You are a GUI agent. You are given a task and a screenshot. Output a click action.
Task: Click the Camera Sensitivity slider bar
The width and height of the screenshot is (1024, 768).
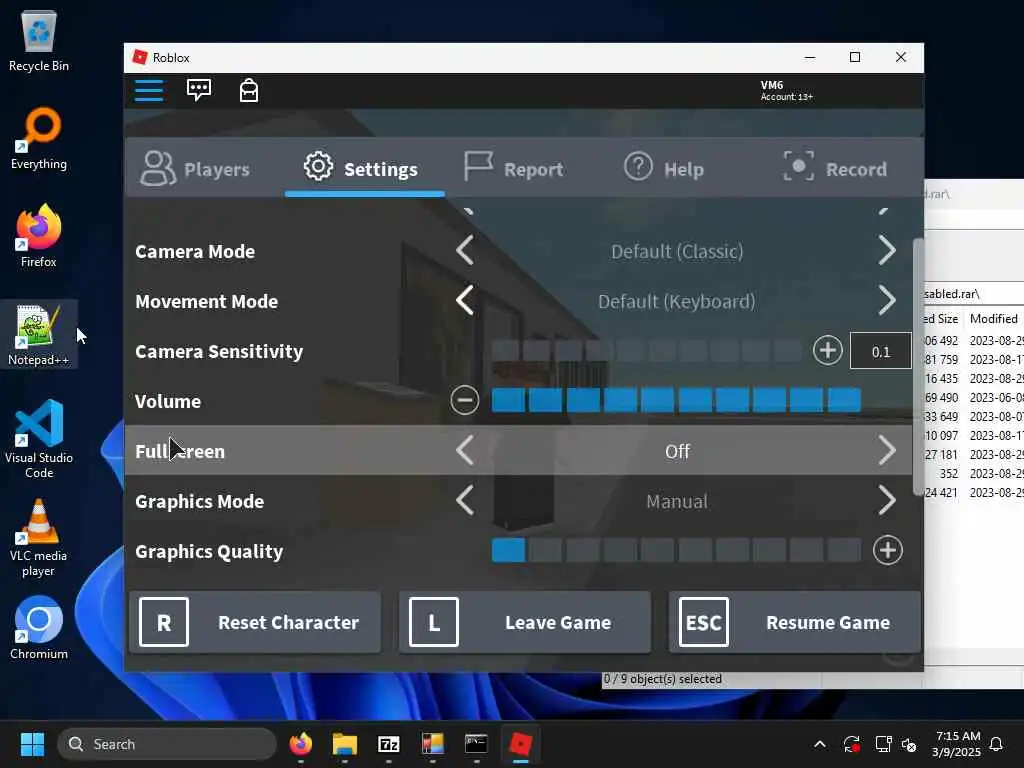647,351
